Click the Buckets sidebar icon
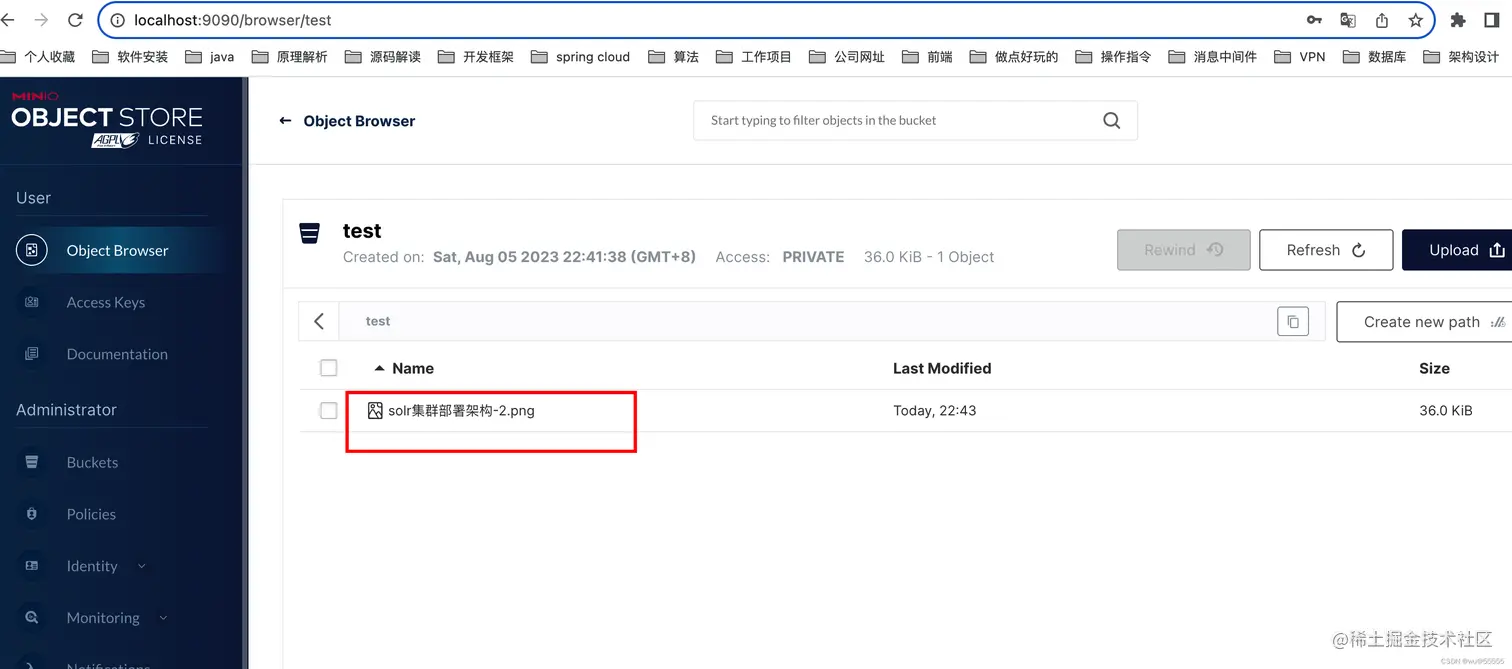This screenshot has height=669, width=1512. (32, 462)
